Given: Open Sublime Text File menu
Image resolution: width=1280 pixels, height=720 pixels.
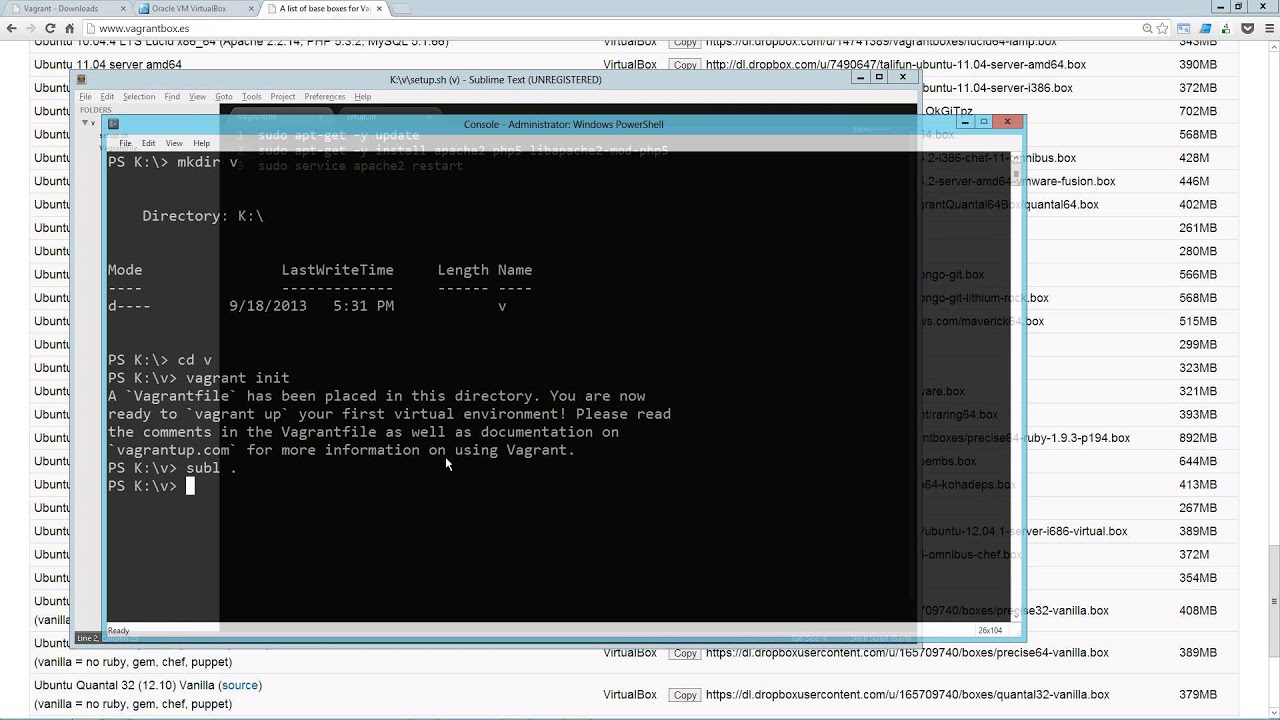Looking at the screenshot, I should 85,97.
